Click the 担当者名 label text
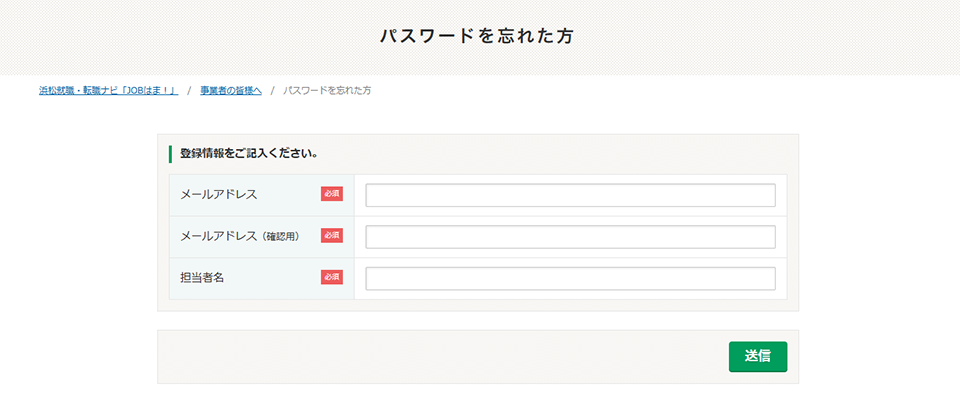 [x=201, y=277]
